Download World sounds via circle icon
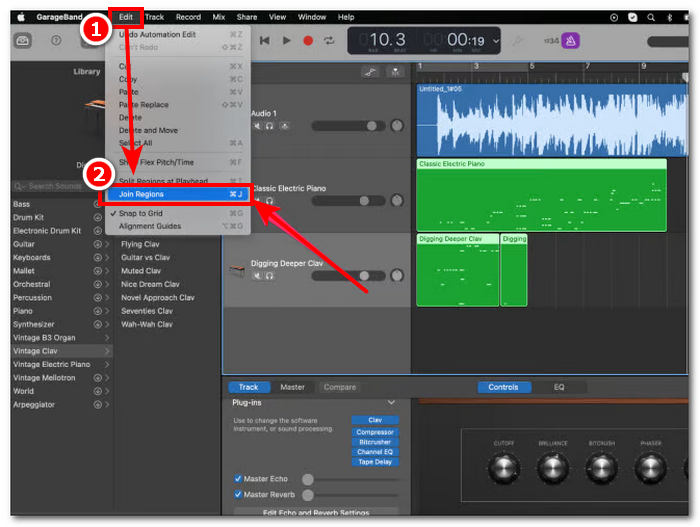Viewport: 700px width, 527px height. point(97,391)
